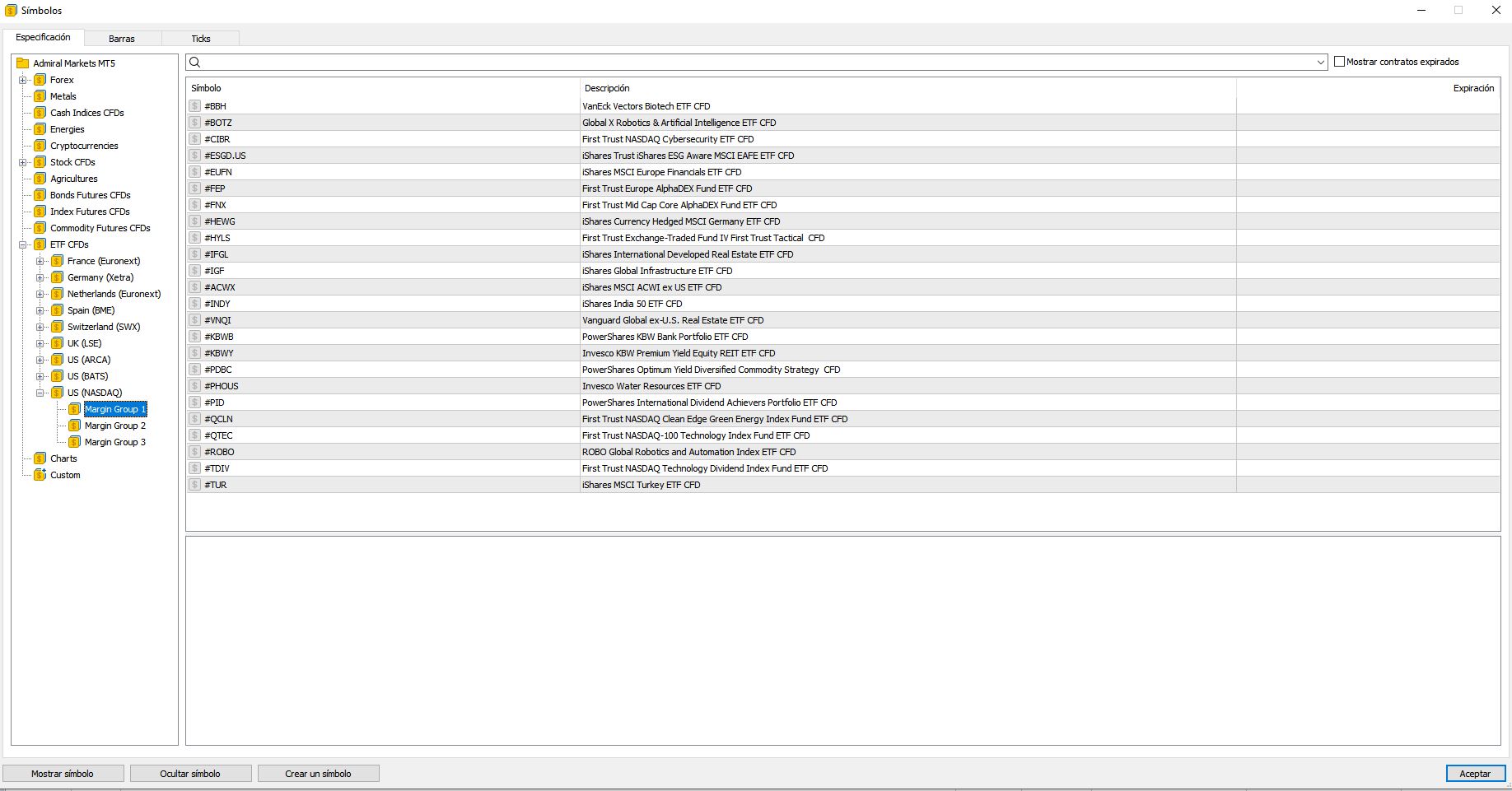Click the Energies folder icon
Image resolution: width=1512 pixels, height=791 pixels.
pyautogui.click(x=40, y=129)
